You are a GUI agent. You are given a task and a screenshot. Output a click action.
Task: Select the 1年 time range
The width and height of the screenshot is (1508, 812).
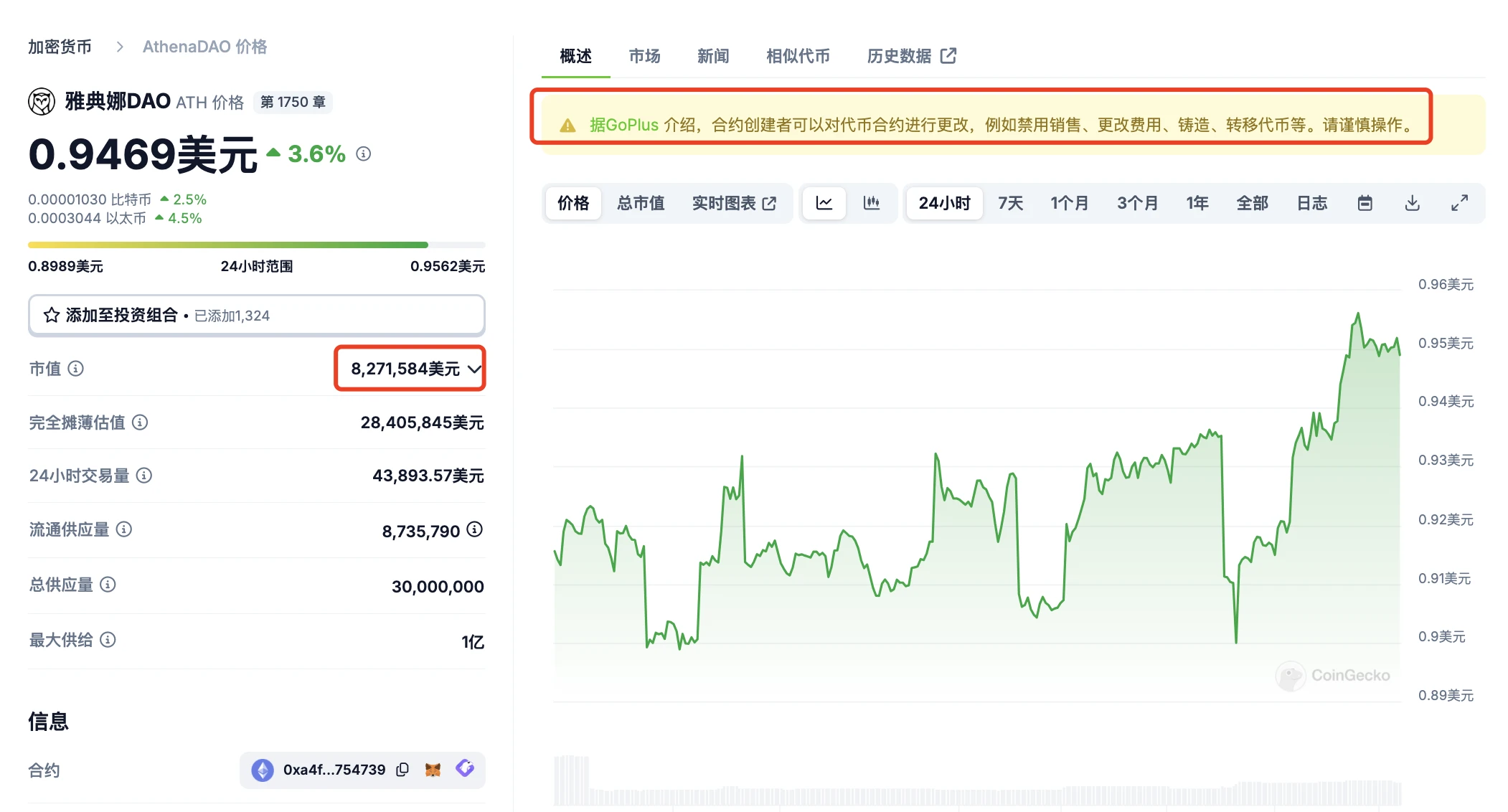[1197, 203]
